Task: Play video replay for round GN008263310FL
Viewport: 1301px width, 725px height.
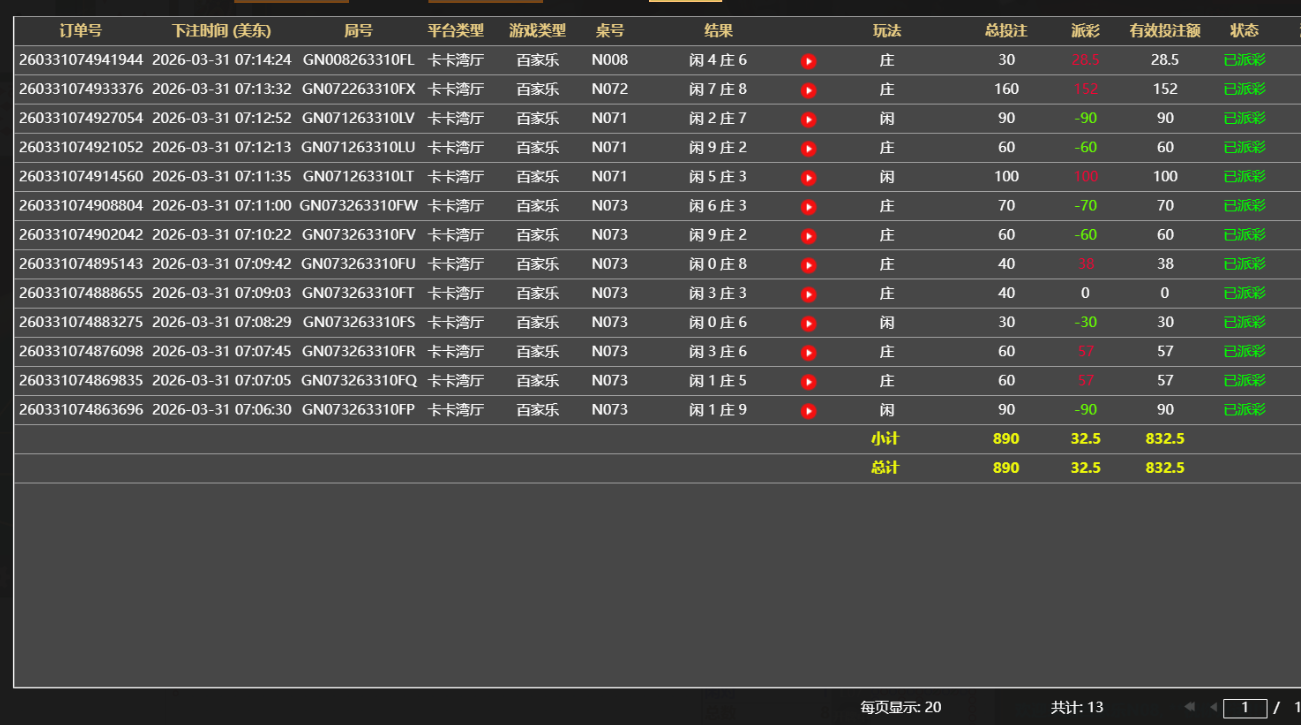Action: coord(809,61)
